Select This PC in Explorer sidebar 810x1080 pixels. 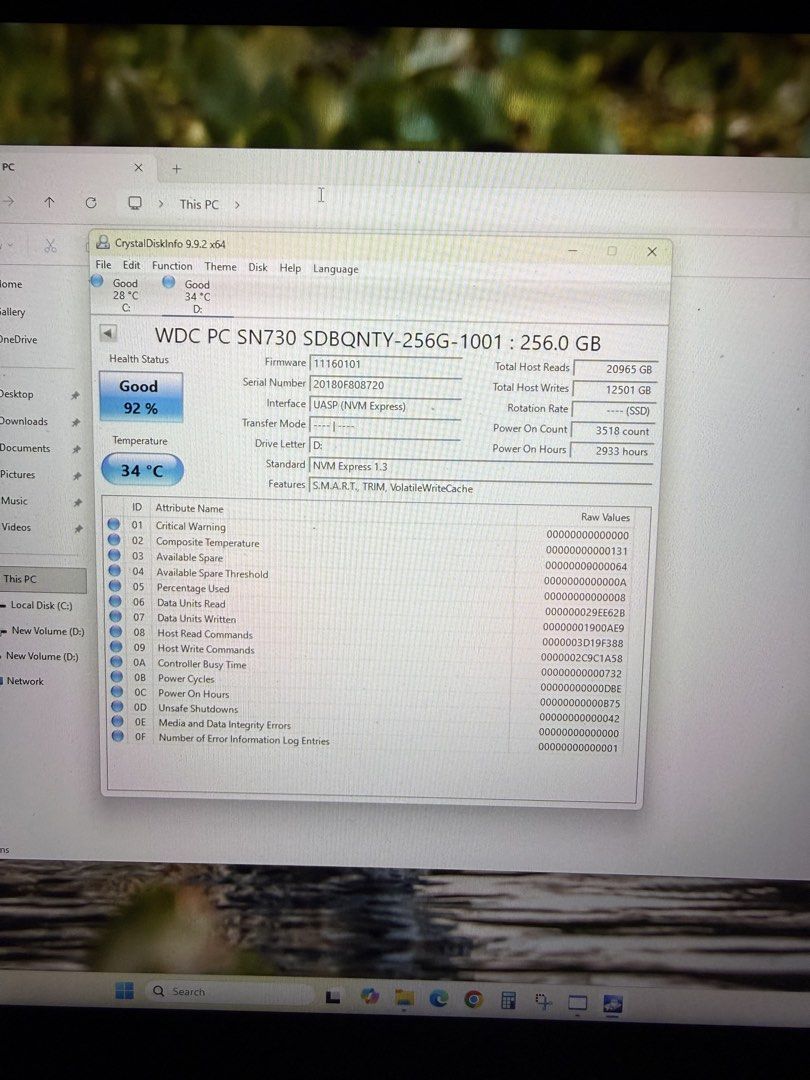coord(43,579)
